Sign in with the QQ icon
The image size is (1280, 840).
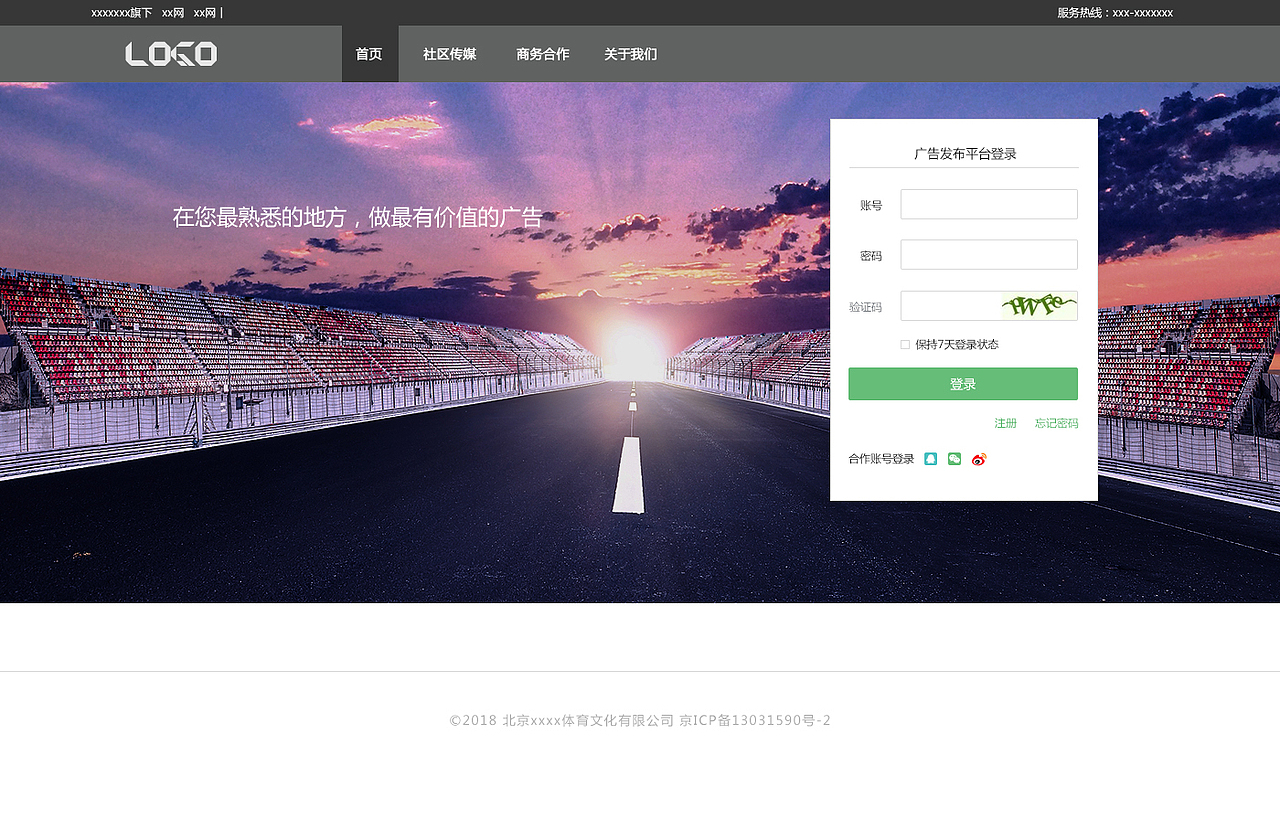pos(930,458)
